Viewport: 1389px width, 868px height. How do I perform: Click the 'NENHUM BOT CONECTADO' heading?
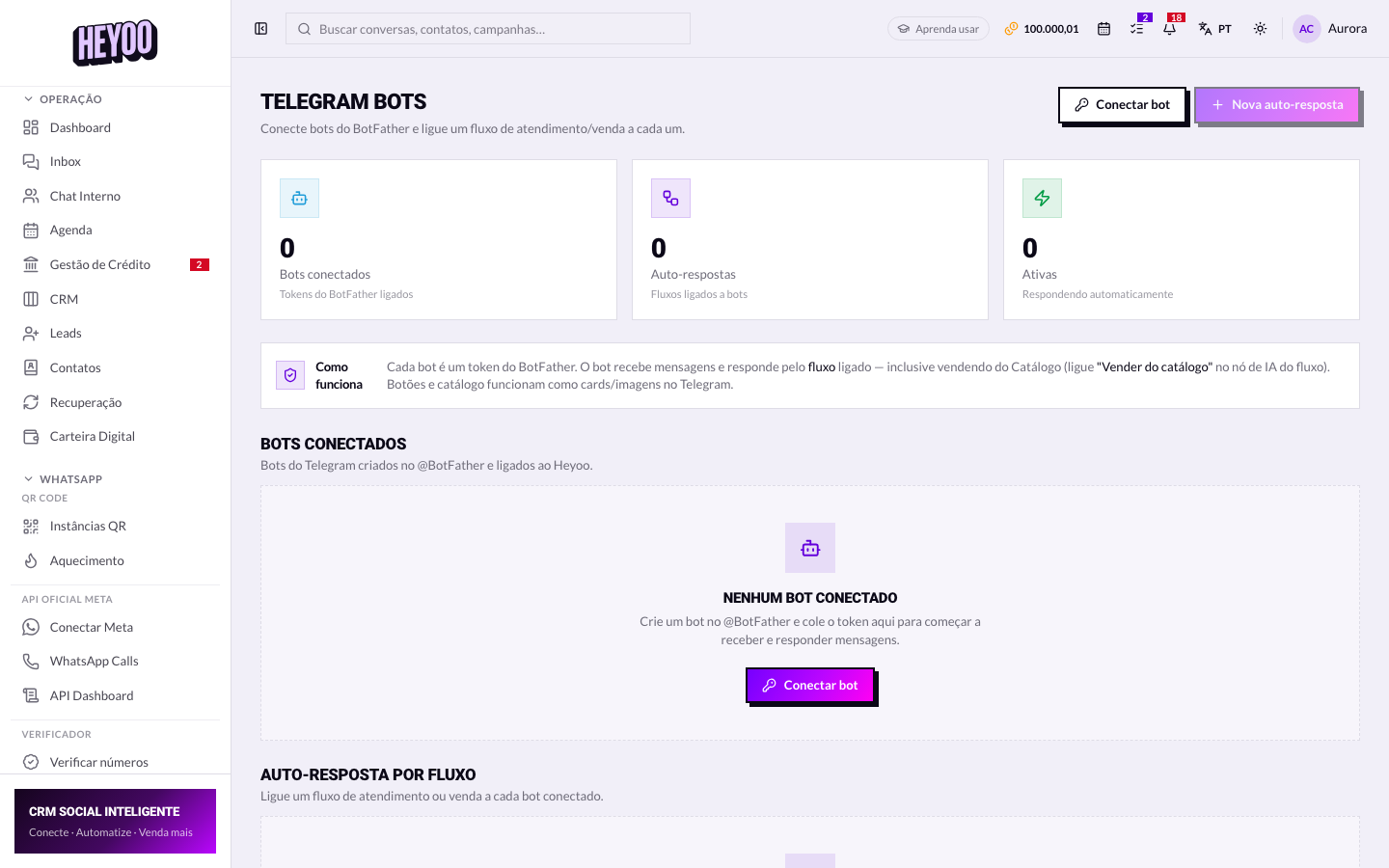point(810,598)
